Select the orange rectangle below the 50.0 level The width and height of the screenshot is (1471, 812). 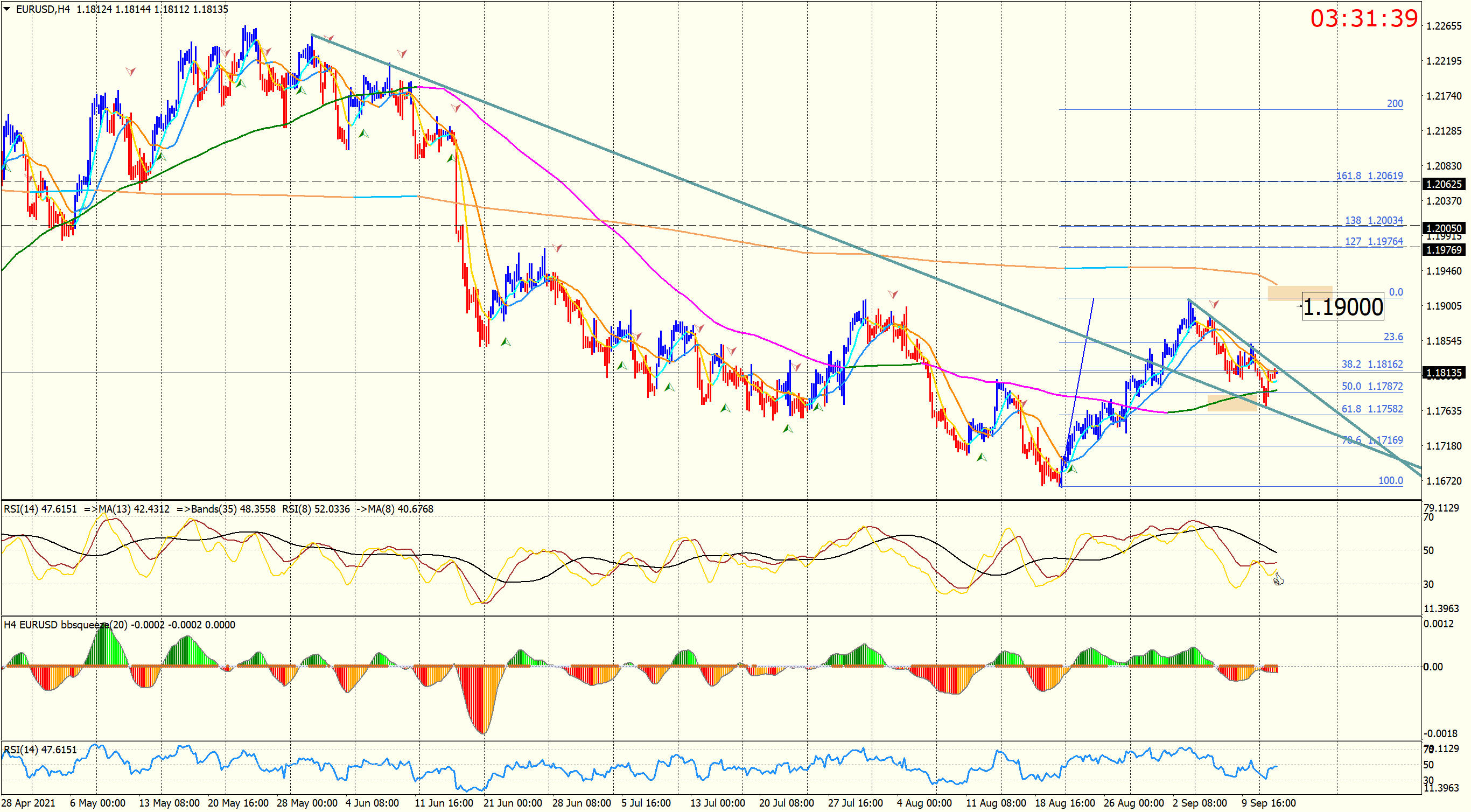1232,403
